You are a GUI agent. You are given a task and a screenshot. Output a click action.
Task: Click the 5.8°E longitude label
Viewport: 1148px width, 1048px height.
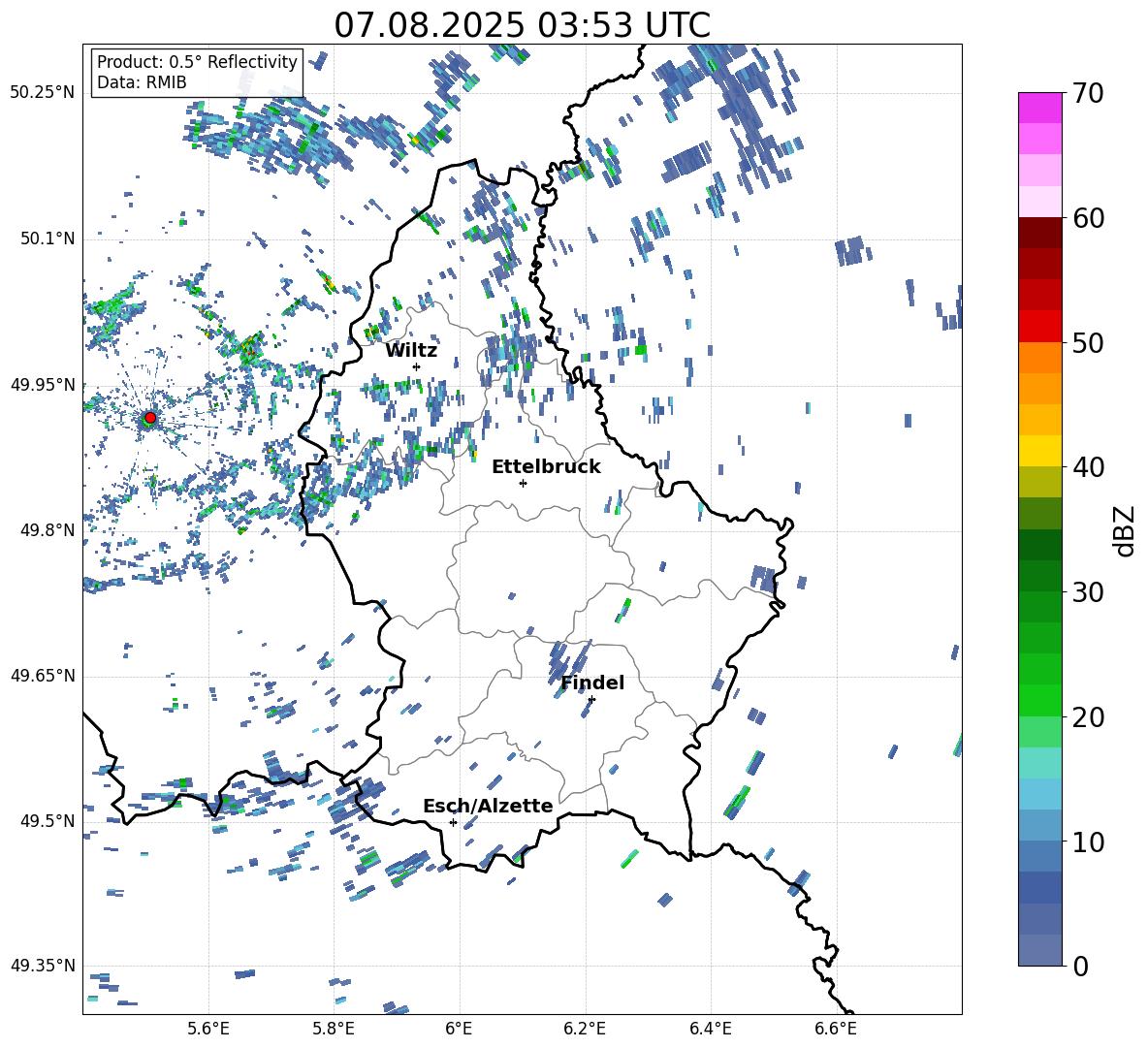334,1030
